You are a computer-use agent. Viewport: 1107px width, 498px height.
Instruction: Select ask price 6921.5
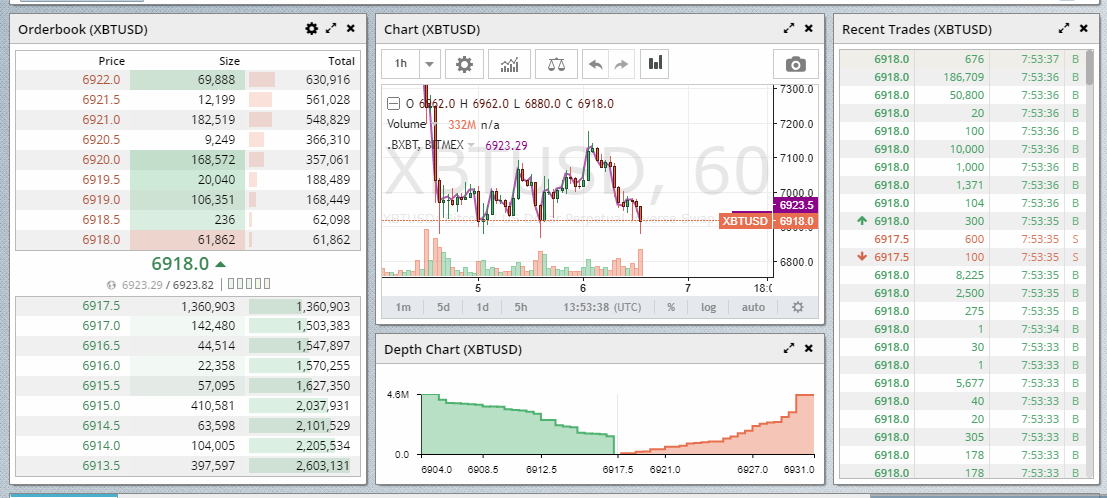tap(101, 100)
